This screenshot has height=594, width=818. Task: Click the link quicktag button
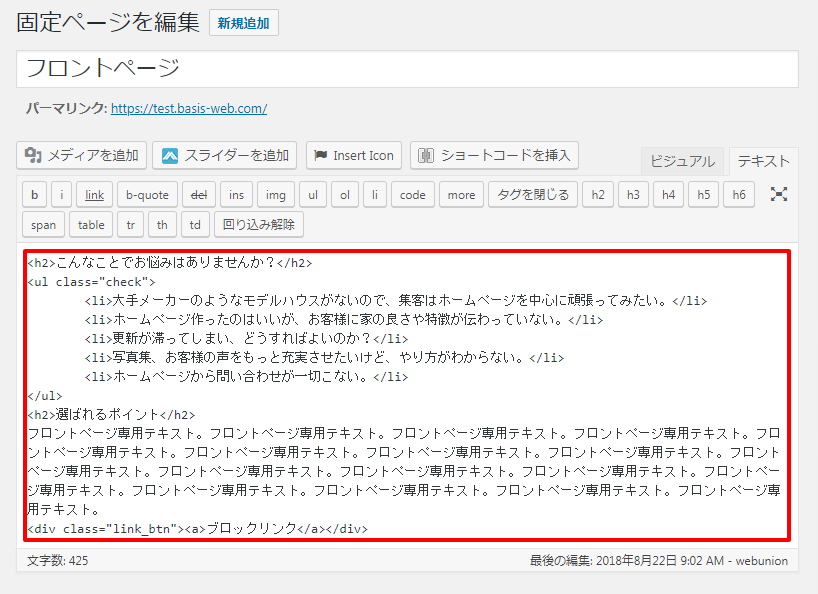tap(94, 195)
